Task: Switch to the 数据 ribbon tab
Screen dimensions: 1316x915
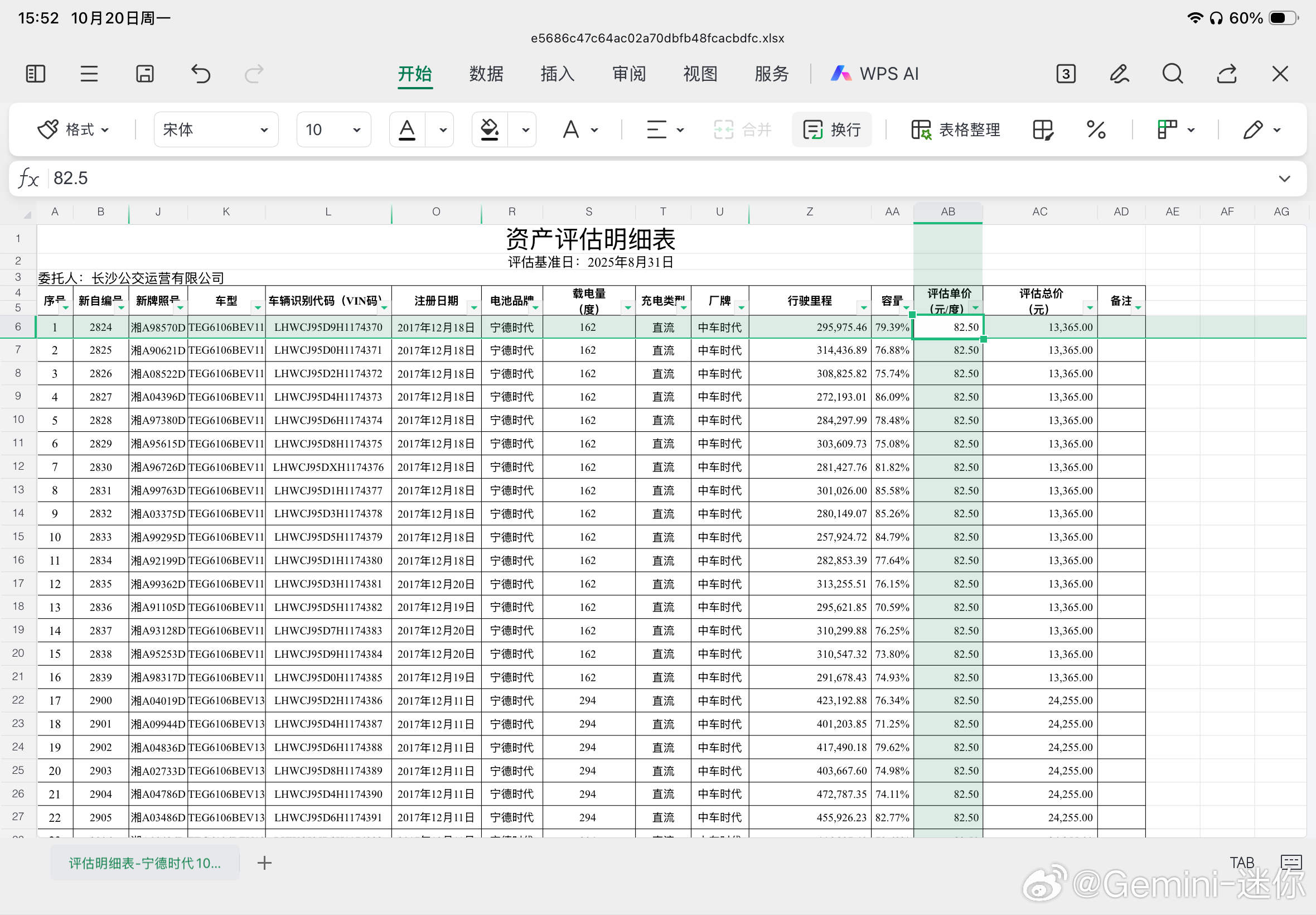Action: [486, 74]
